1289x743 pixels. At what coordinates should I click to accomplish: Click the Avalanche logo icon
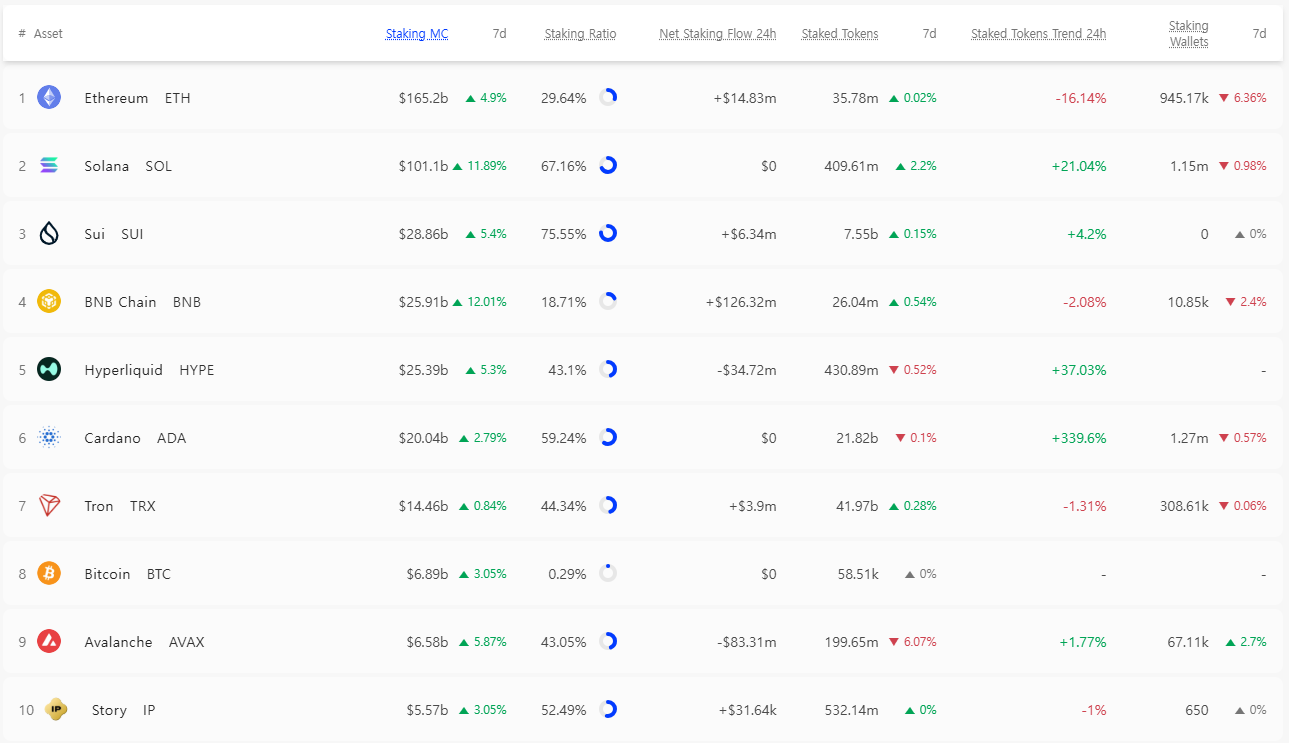(x=49, y=641)
